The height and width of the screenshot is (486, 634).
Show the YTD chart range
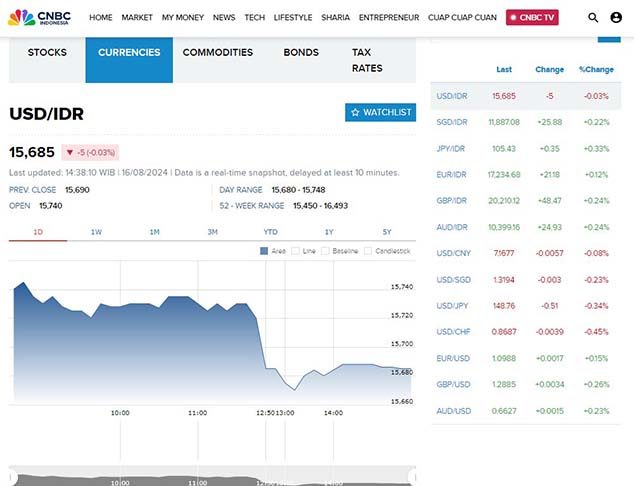coord(270,232)
